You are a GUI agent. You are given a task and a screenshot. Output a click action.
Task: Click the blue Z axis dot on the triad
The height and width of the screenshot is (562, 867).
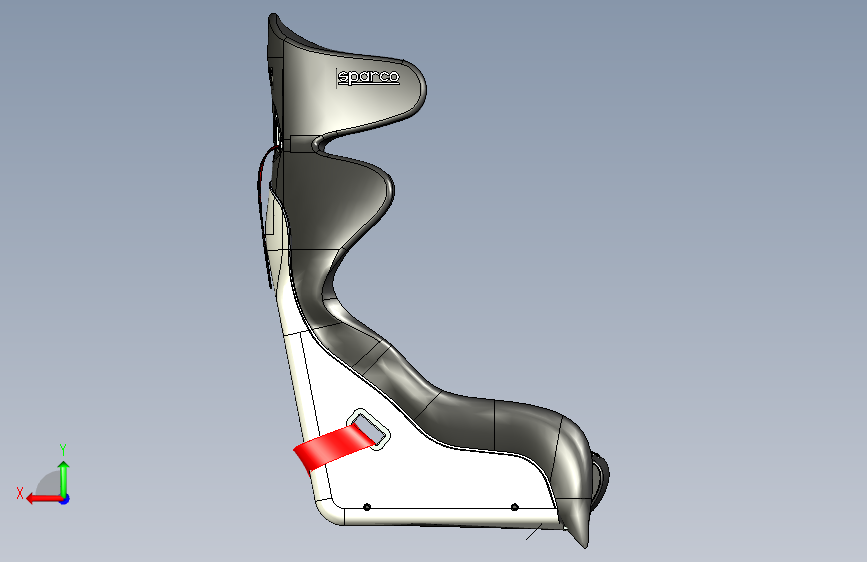65,499
